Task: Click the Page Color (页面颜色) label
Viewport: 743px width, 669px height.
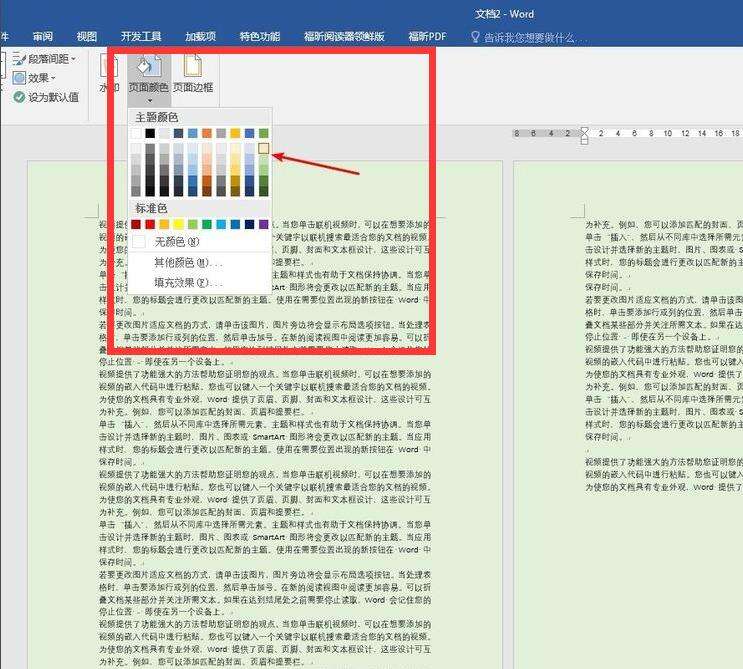Action: [148, 87]
